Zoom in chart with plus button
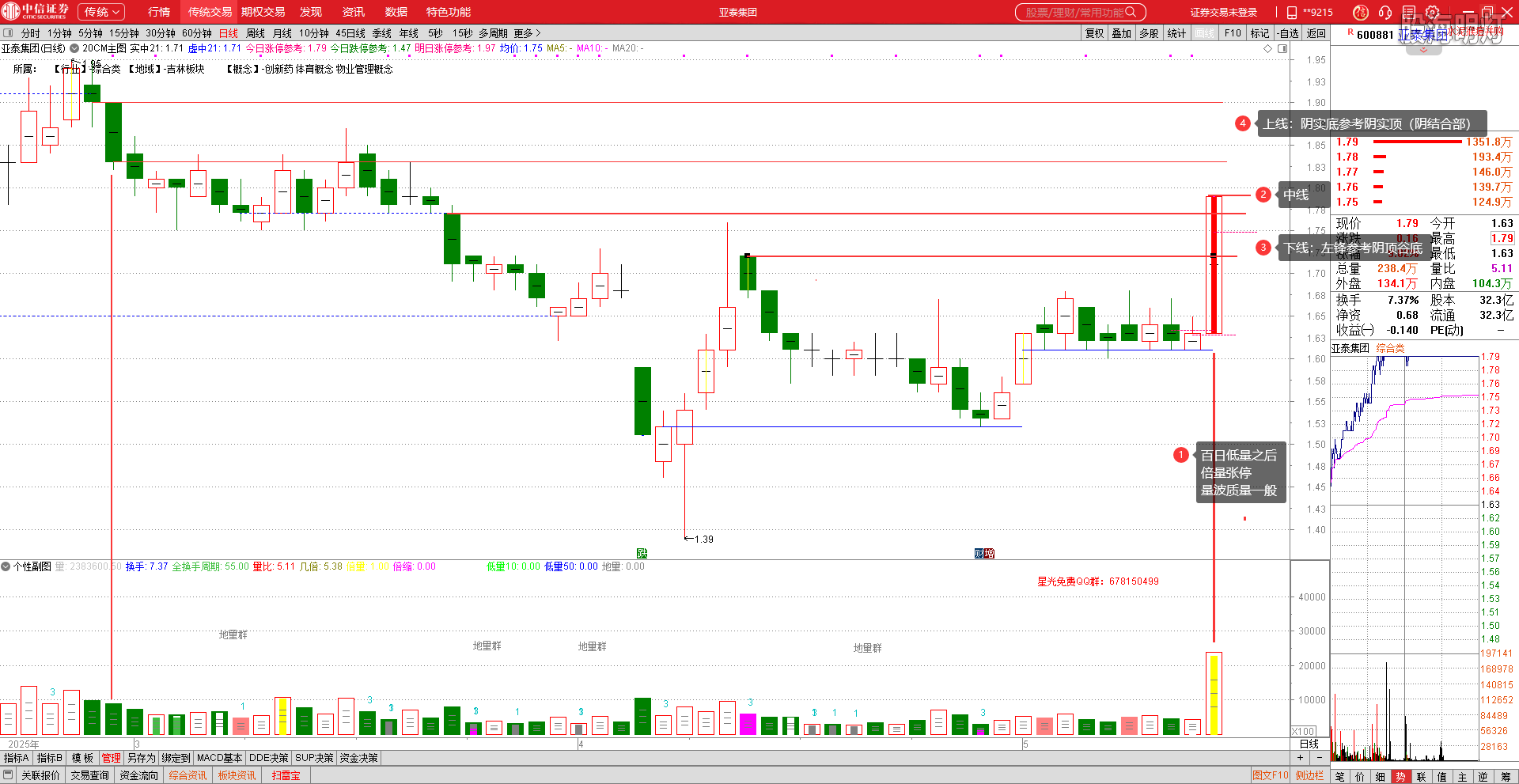The height and width of the screenshot is (784, 1519). [x=1300, y=758]
